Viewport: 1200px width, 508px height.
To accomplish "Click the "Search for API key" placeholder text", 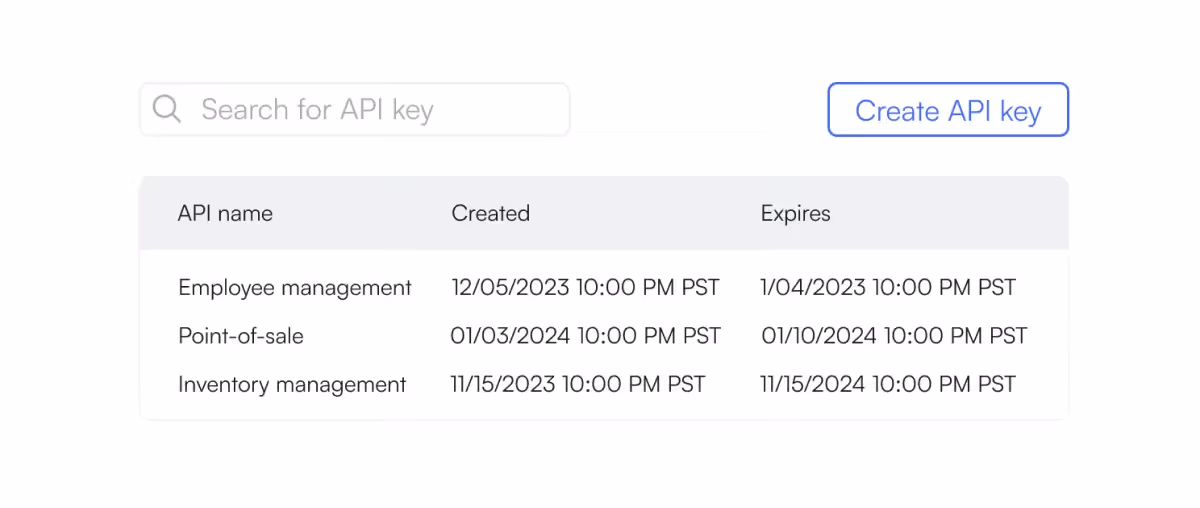I will tap(317, 110).
